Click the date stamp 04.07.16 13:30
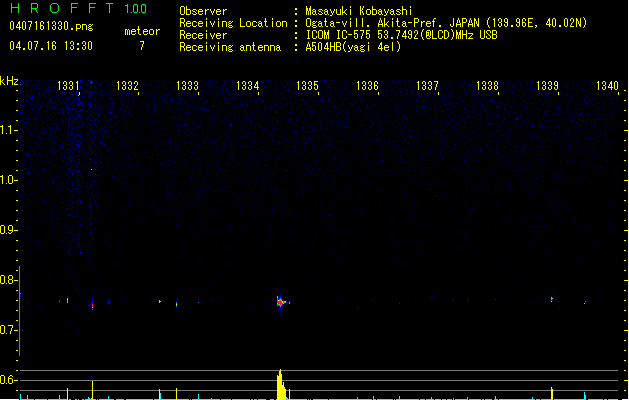Viewport: 629px width, 400px height. tap(51, 46)
